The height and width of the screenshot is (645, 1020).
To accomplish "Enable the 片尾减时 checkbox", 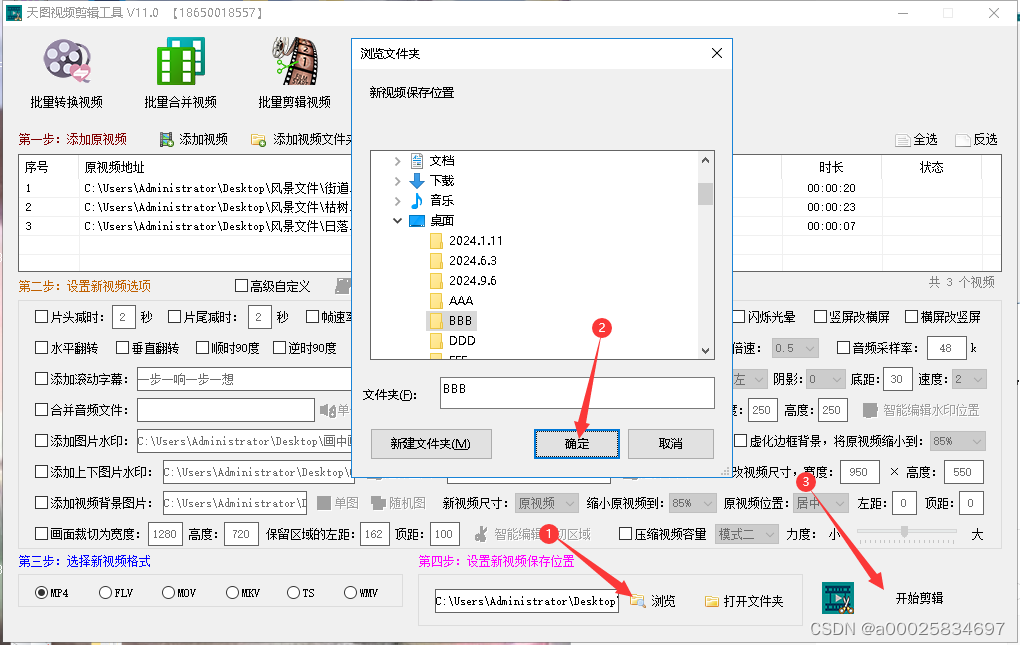I will pyautogui.click(x=174, y=317).
